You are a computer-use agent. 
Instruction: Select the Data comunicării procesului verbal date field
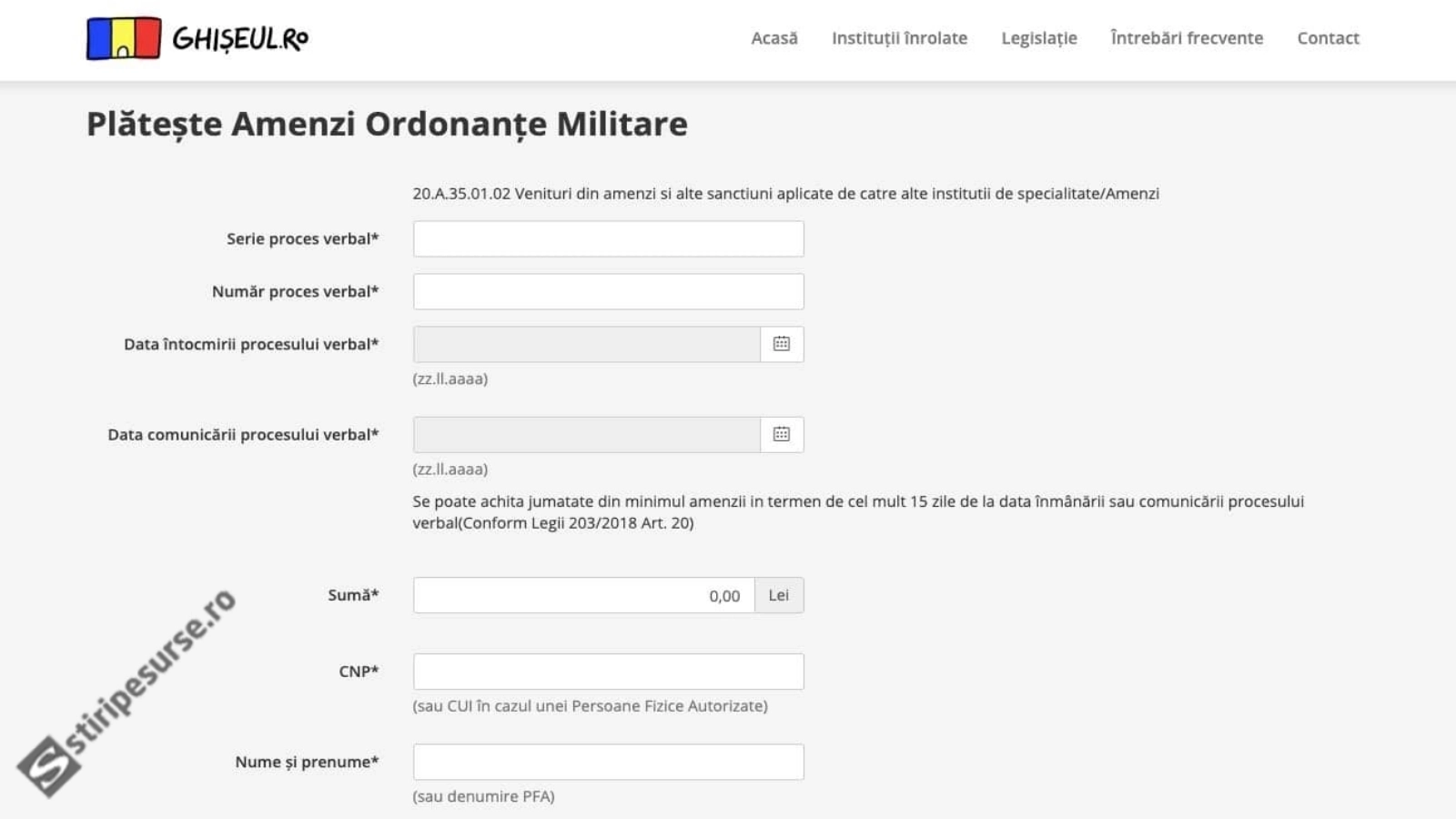coord(586,435)
